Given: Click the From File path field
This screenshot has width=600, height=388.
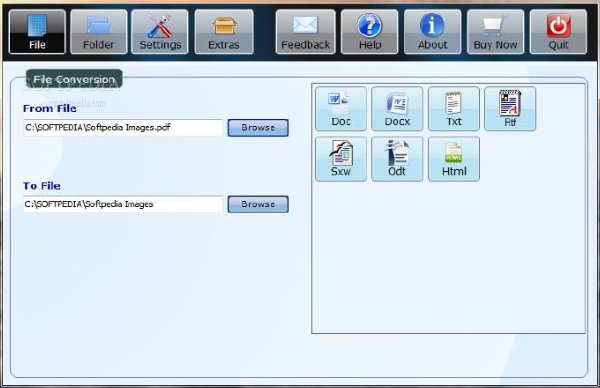Looking at the screenshot, I should 123,127.
